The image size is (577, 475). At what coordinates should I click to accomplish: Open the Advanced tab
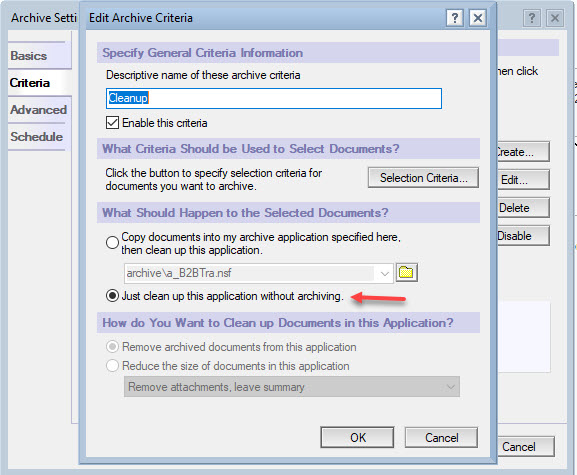[39, 110]
